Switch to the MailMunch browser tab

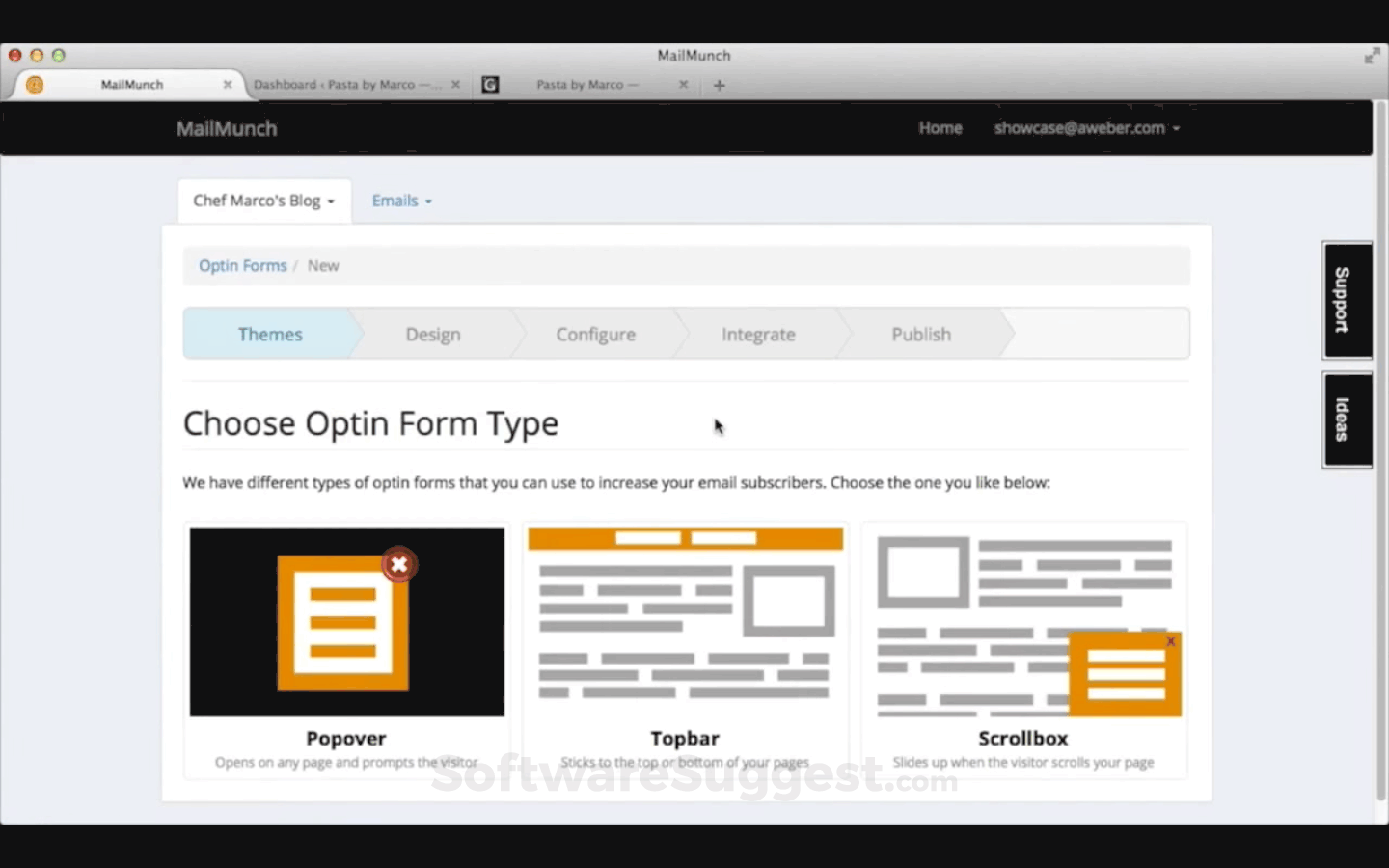tap(131, 85)
